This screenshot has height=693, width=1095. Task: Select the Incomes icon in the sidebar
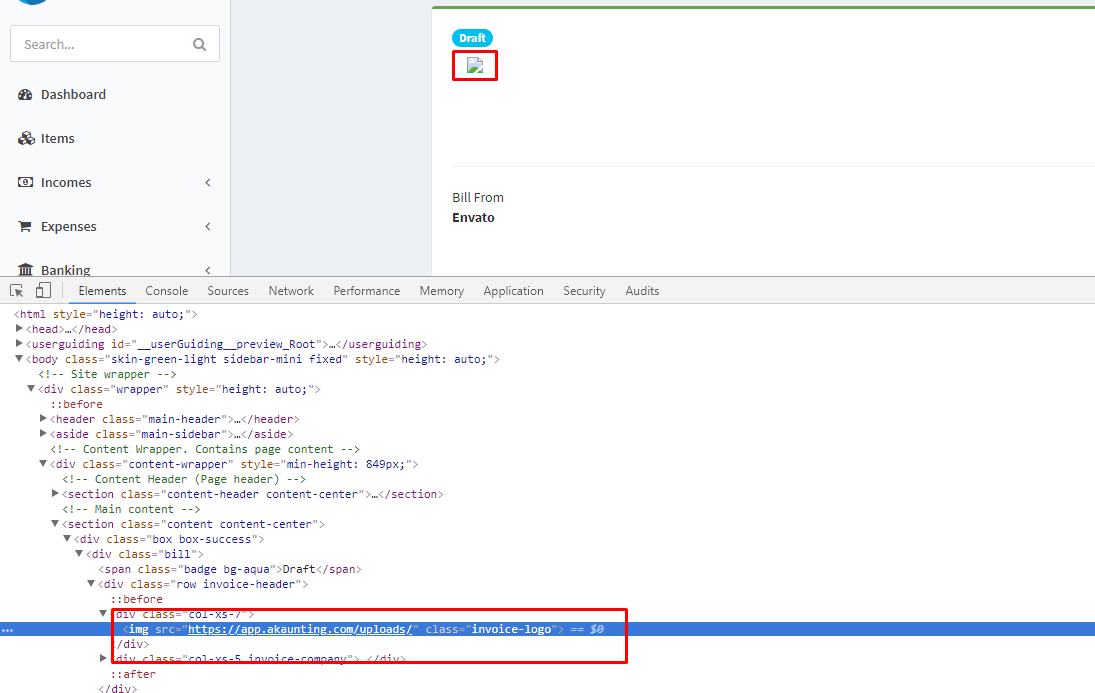(25, 182)
